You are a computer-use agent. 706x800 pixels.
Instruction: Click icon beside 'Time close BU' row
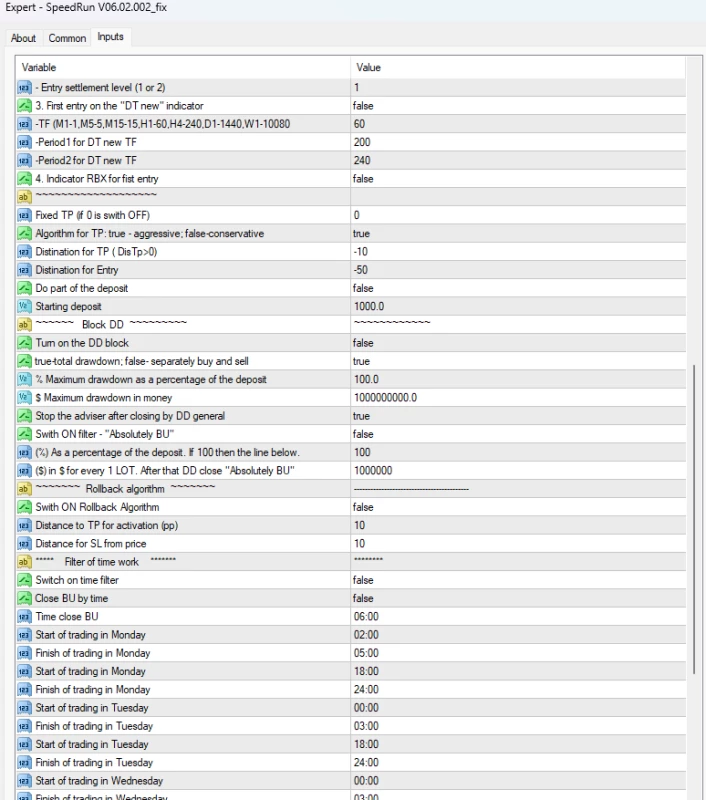click(x=25, y=617)
